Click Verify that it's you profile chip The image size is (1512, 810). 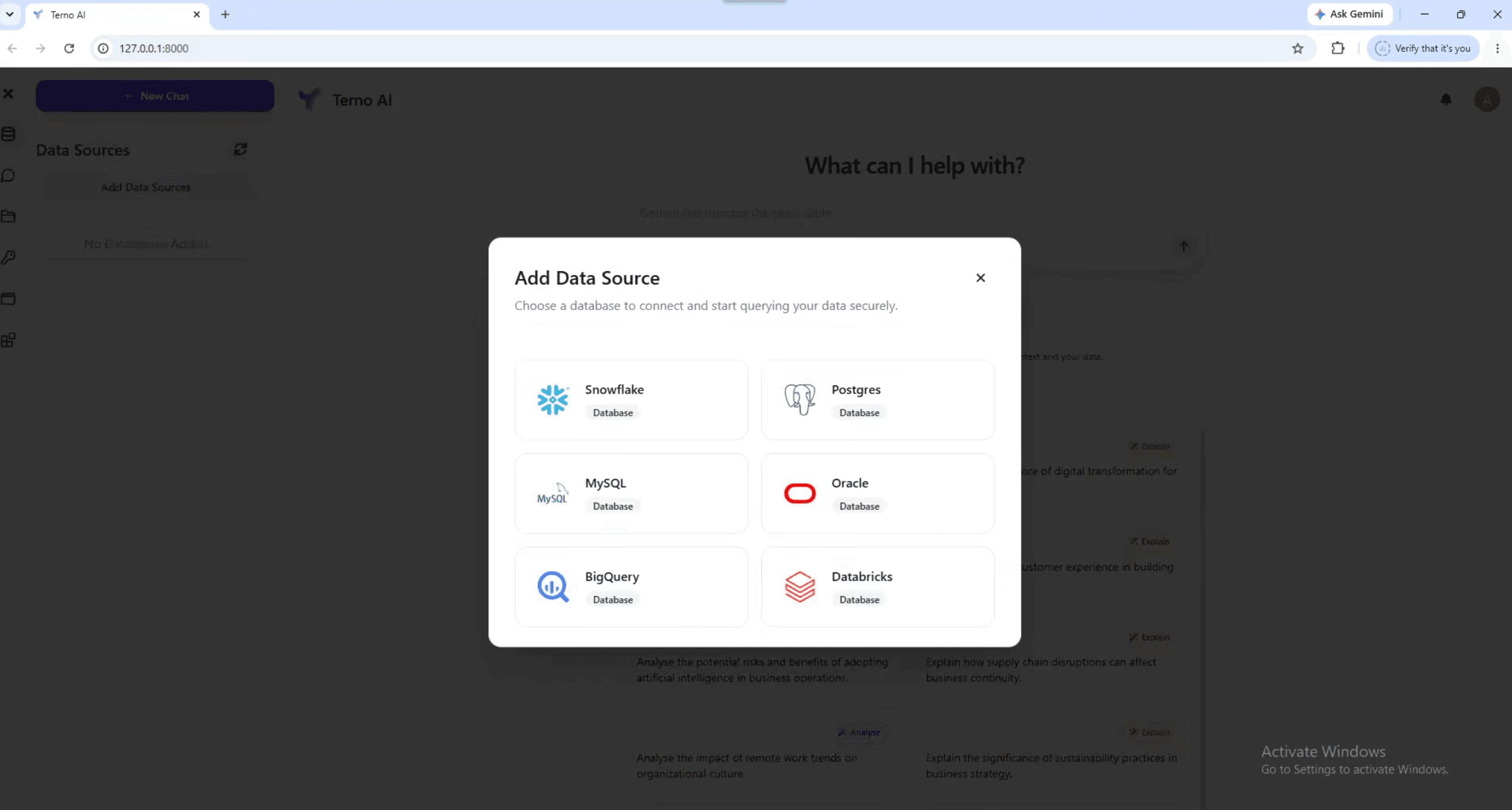click(1423, 48)
